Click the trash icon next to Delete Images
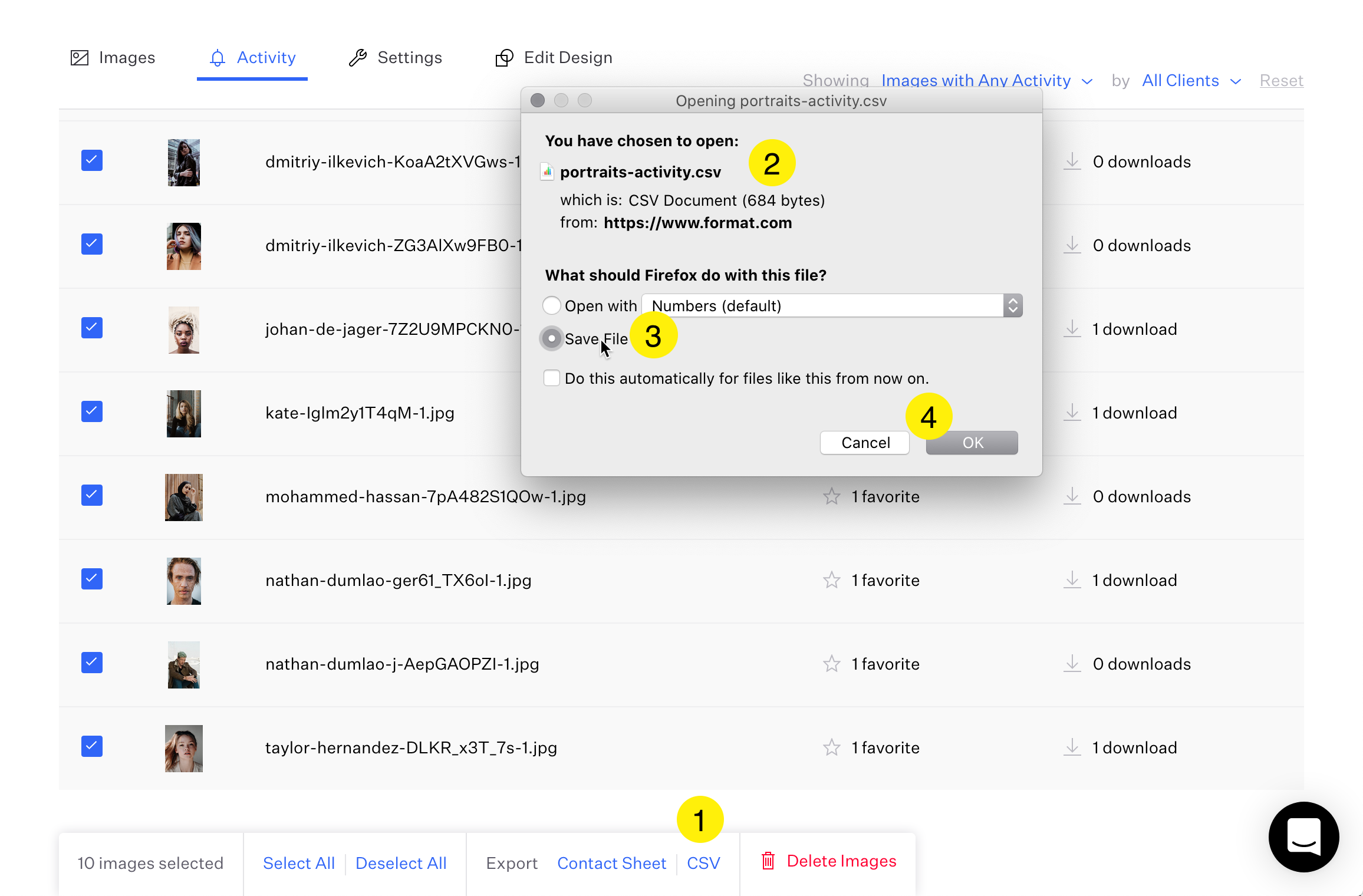1363x896 pixels. coord(768,861)
